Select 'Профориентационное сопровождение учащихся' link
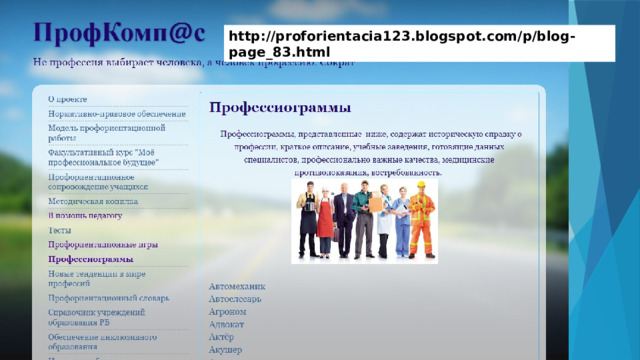The width and height of the screenshot is (640, 360). click(98, 182)
